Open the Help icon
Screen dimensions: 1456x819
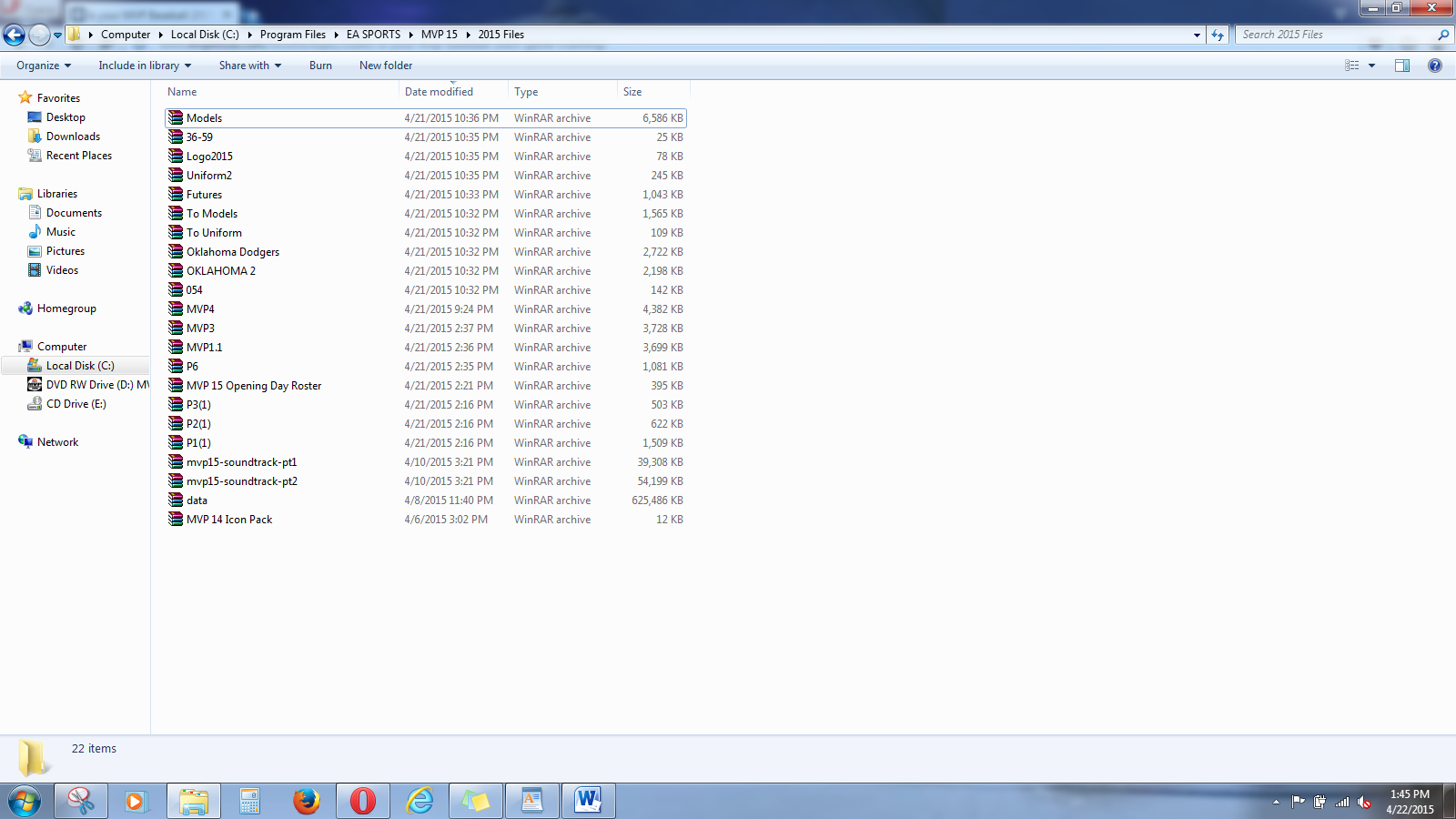click(x=1435, y=66)
